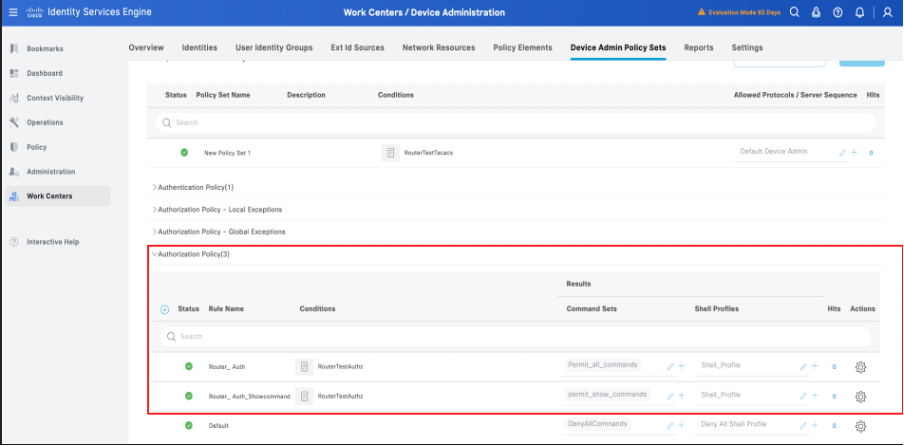Click the authorization rules Search field
This screenshot has height=446, width=904.
(x=515, y=337)
